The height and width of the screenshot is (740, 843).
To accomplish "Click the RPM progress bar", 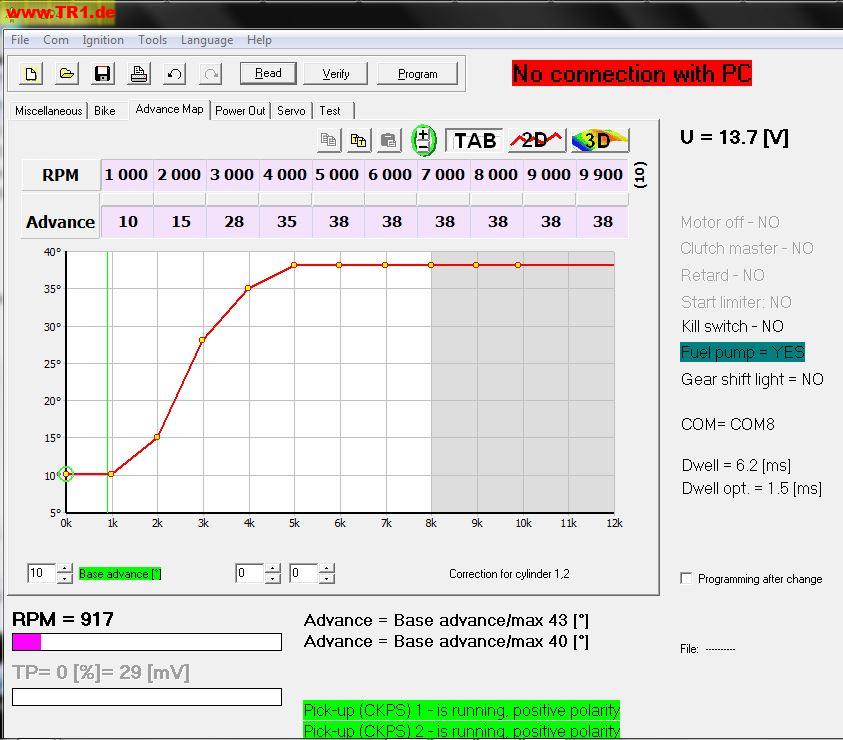I will (147, 642).
